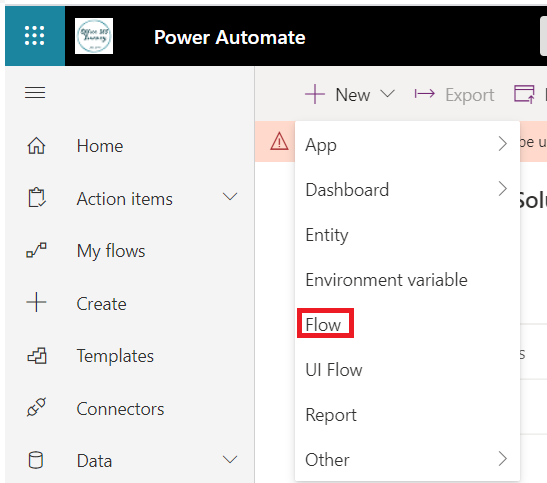
Task: Choose Environment variable menu item
Action: point(407,280)
